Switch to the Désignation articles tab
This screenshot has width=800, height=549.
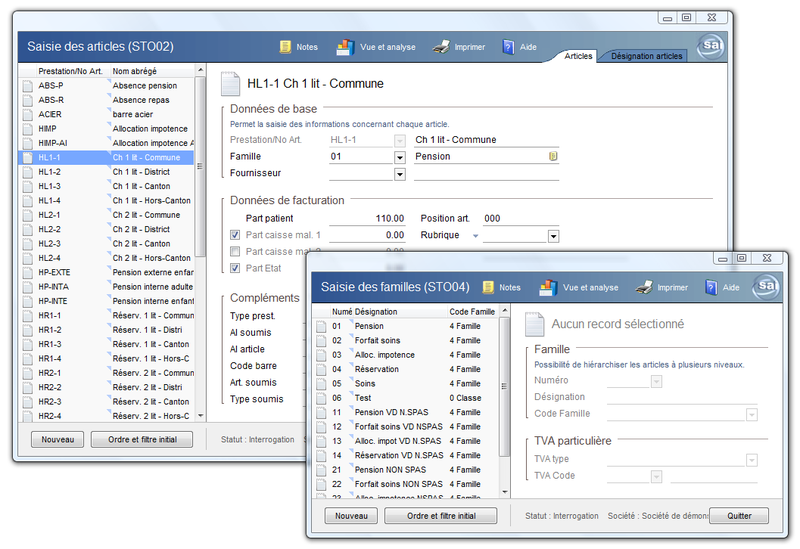pyautogui.click(x=646, y=56)
